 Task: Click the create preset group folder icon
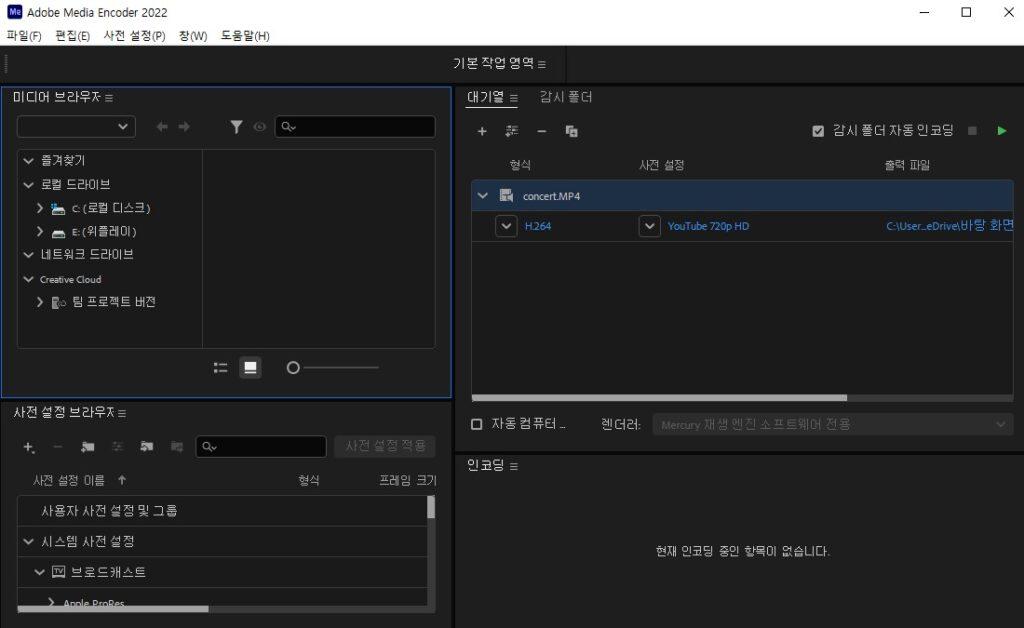88,447
